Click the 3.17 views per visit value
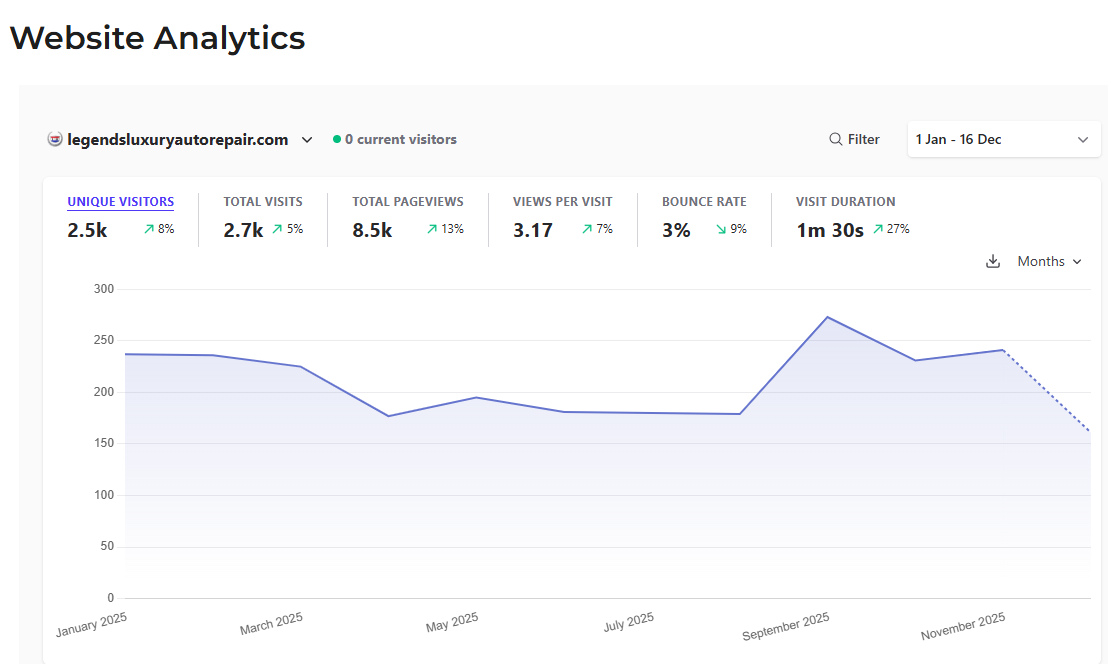Viewport: 1108px width, 664px height. 533,230
